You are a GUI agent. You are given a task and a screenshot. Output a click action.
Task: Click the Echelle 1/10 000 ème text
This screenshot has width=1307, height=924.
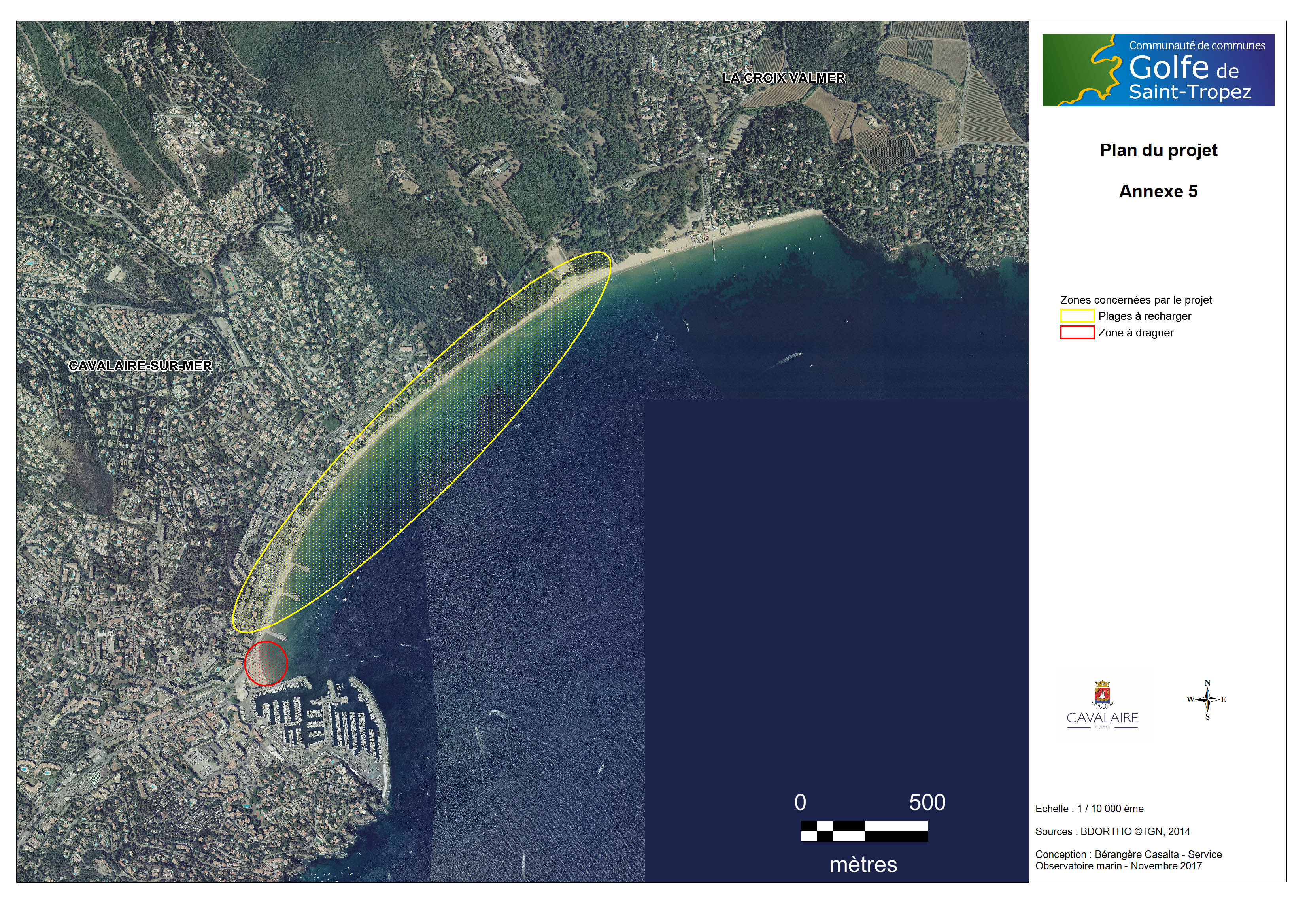1089,809
